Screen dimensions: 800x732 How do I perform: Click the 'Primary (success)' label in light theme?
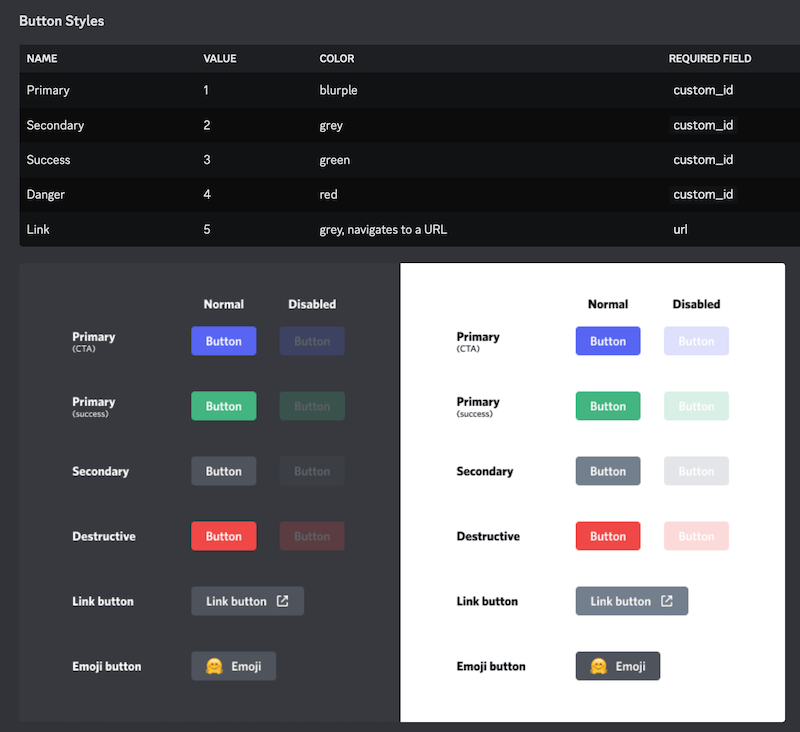pyautogui.click(x=478, y=407)
